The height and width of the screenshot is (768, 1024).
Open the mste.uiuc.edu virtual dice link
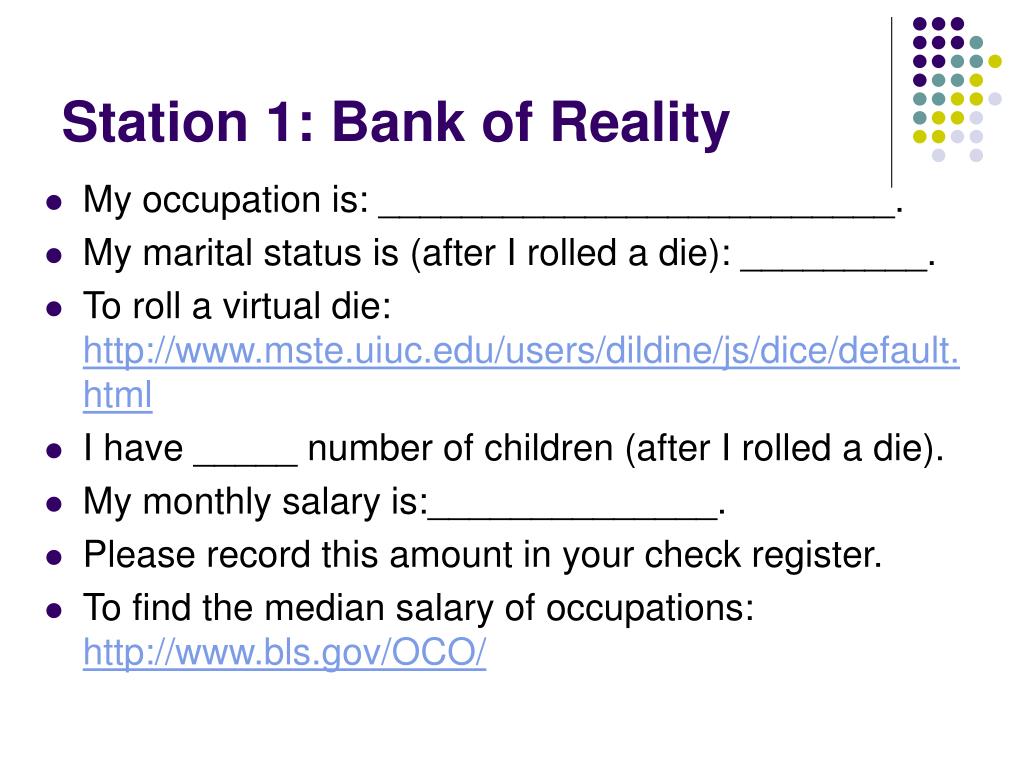(521, 351)
